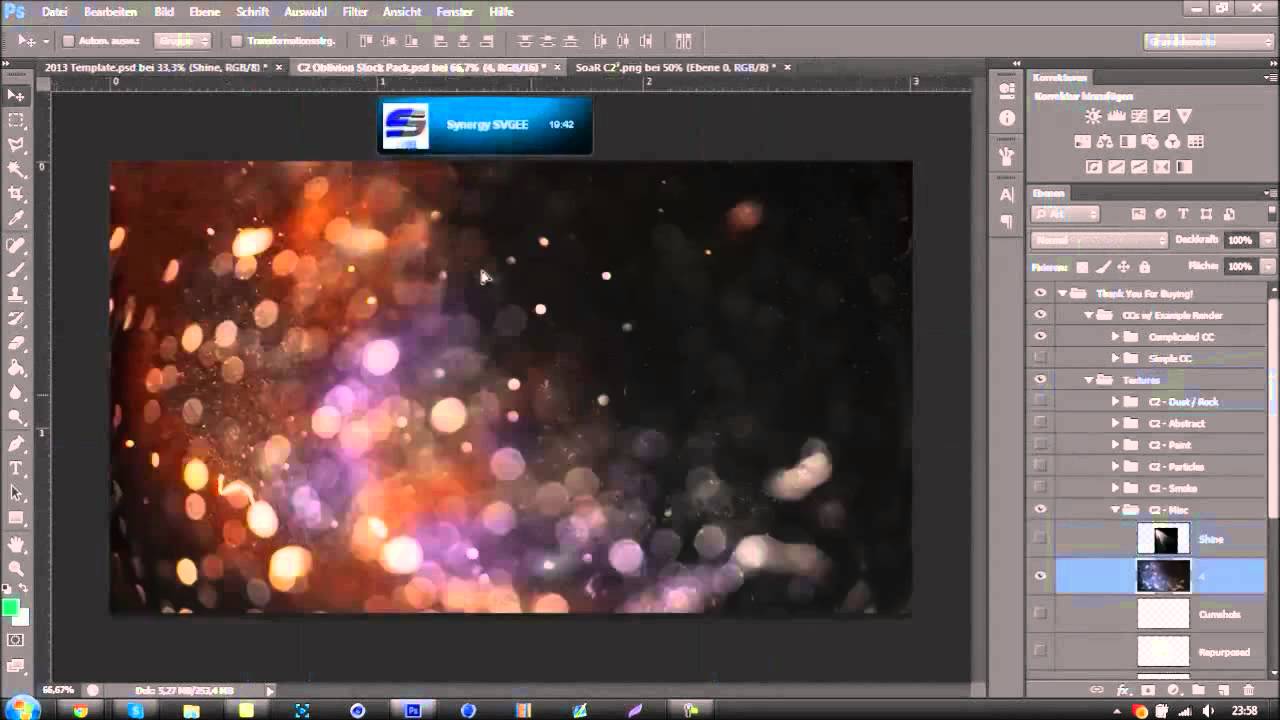Viewport: 1280px width, 720px height.
Task: Expand the Complicated CC group
Action: pos(1116,336)
